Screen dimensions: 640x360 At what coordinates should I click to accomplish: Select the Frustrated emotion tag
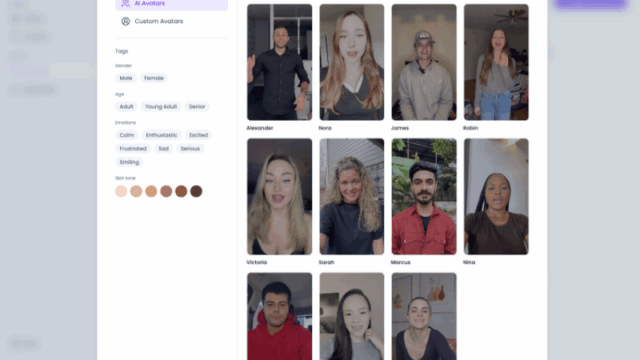[133, 149]
